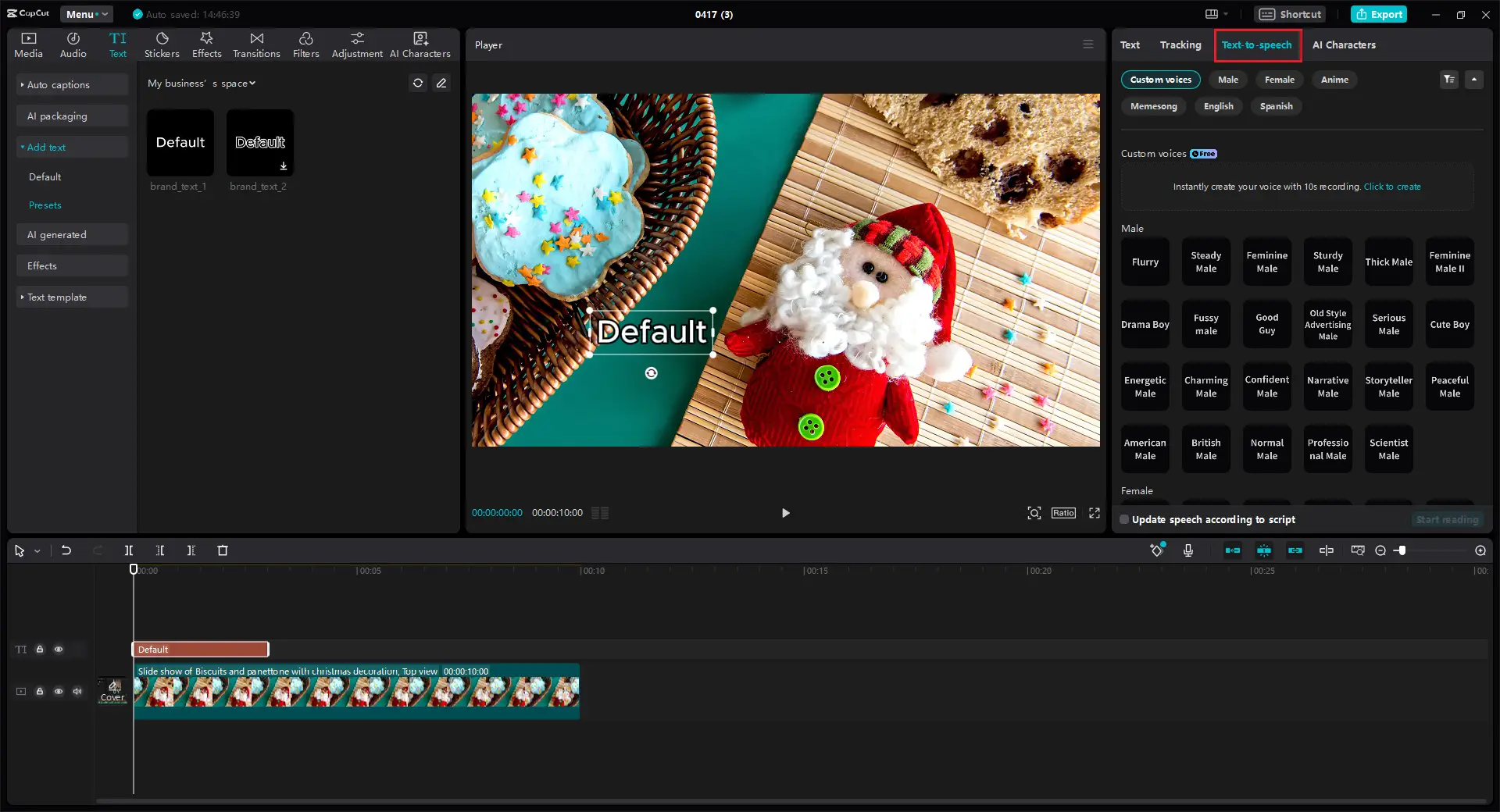Image resolution: width=1500 pixels, height=812 pixels.
Task: Activate the voice recording microphone icon
Action: 1188,550
